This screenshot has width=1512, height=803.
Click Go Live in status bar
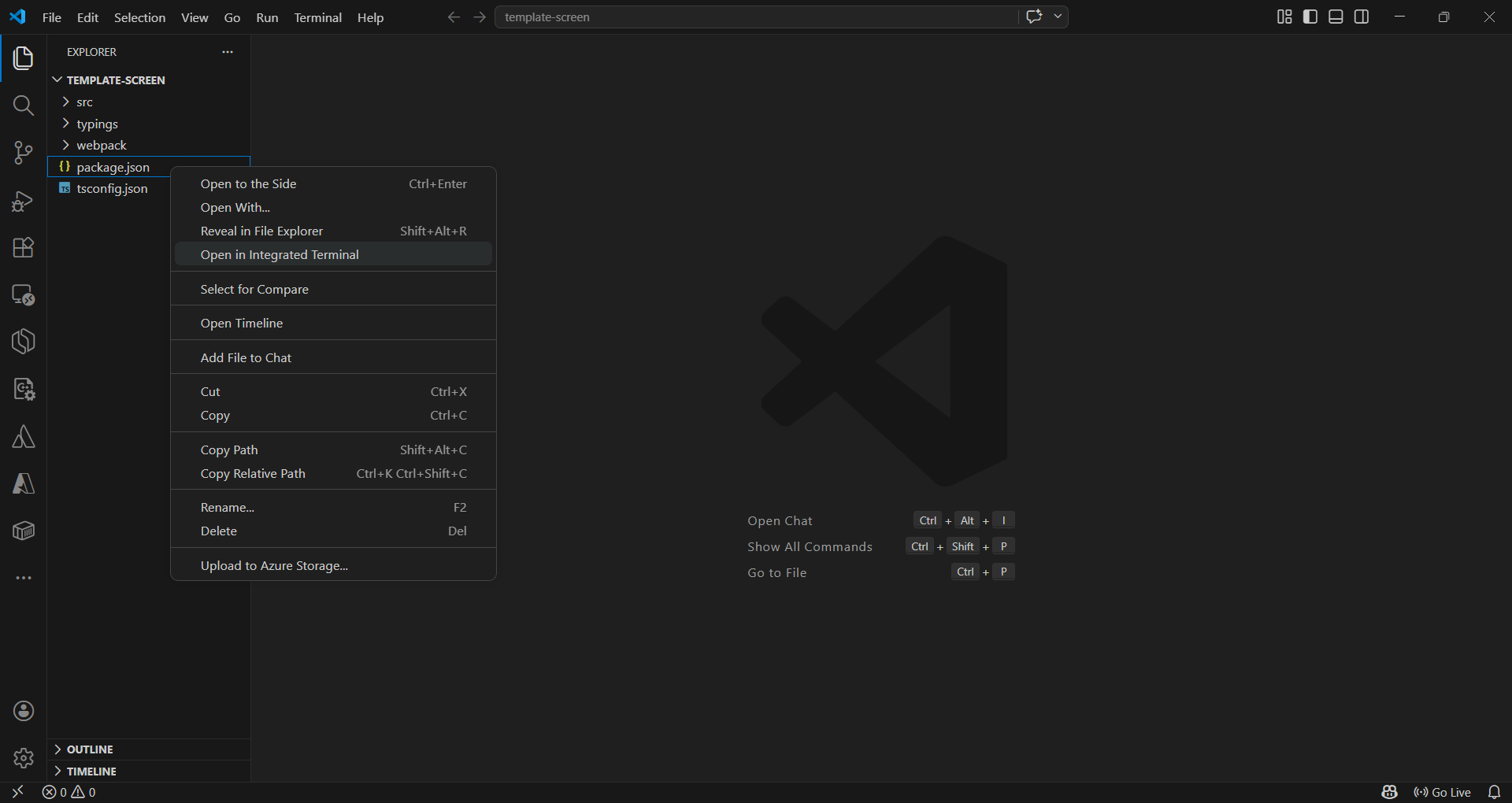[x=1443, y=792]
